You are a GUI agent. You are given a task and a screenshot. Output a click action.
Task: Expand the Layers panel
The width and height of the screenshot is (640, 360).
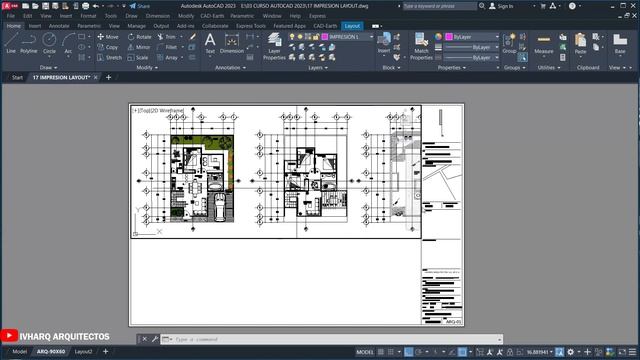pyautogui.click(x=318, y=68)
